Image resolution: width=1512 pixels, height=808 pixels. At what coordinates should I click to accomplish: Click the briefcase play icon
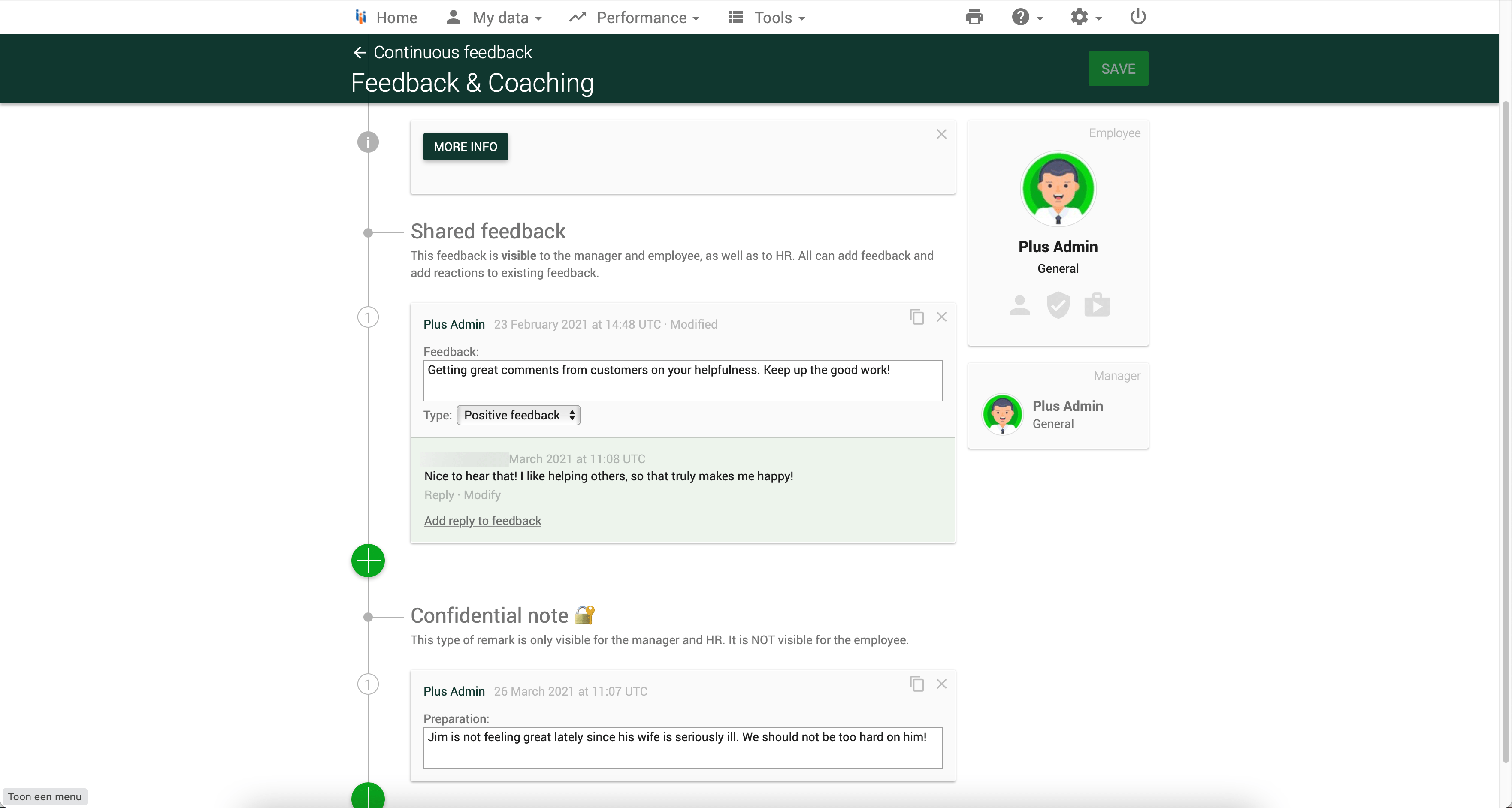(x=1096, y=305)
